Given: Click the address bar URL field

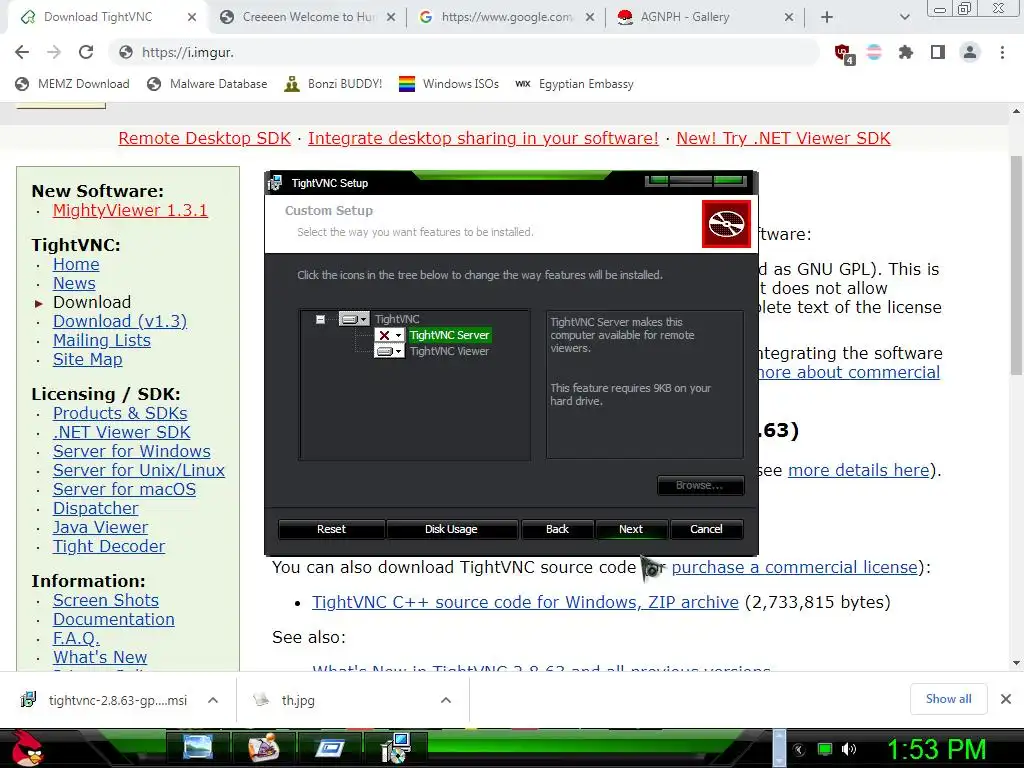Looking at the screenshot, I should [464, 52].
